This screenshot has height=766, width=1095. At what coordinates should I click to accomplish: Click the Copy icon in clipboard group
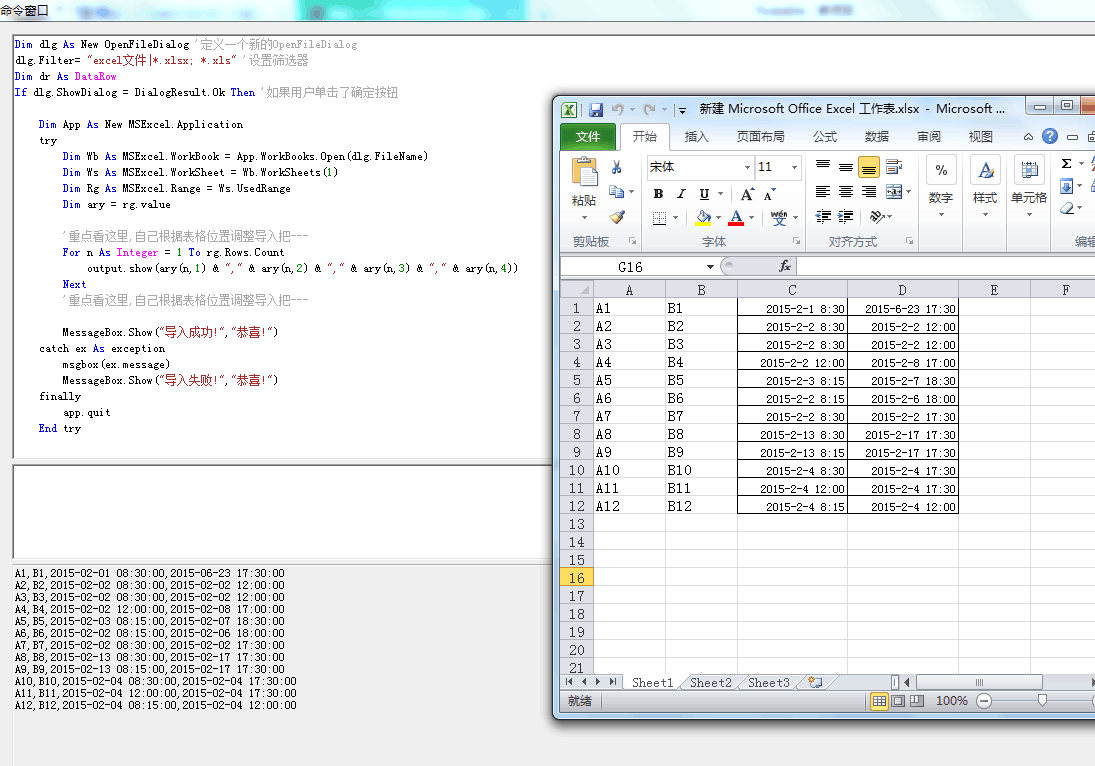tap(616, 191)
